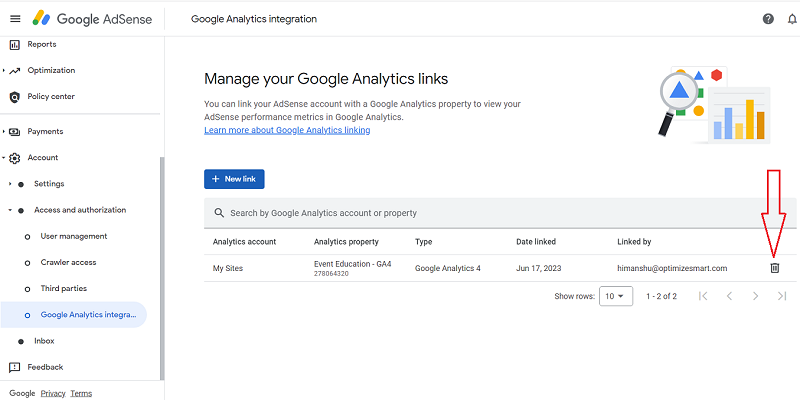Click the Policy center shield icon
The height and width of the screenshot is (400, 800).
point(15,97)
